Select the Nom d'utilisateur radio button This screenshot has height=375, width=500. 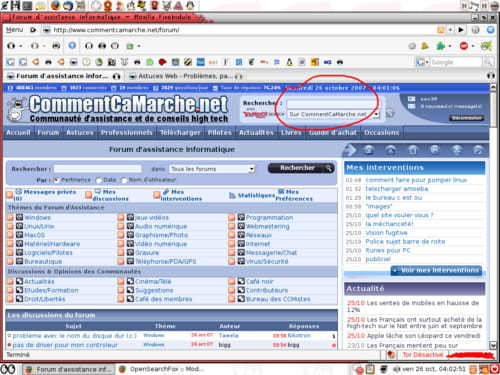(124, 180)
